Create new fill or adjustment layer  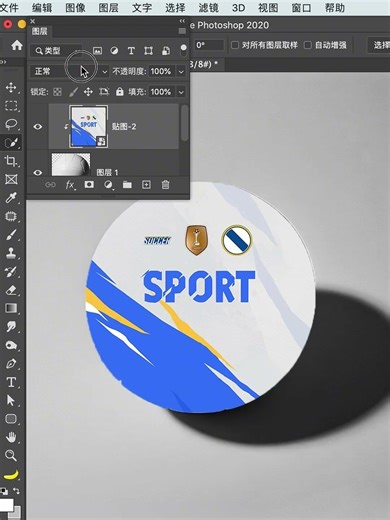coord(108,185)
